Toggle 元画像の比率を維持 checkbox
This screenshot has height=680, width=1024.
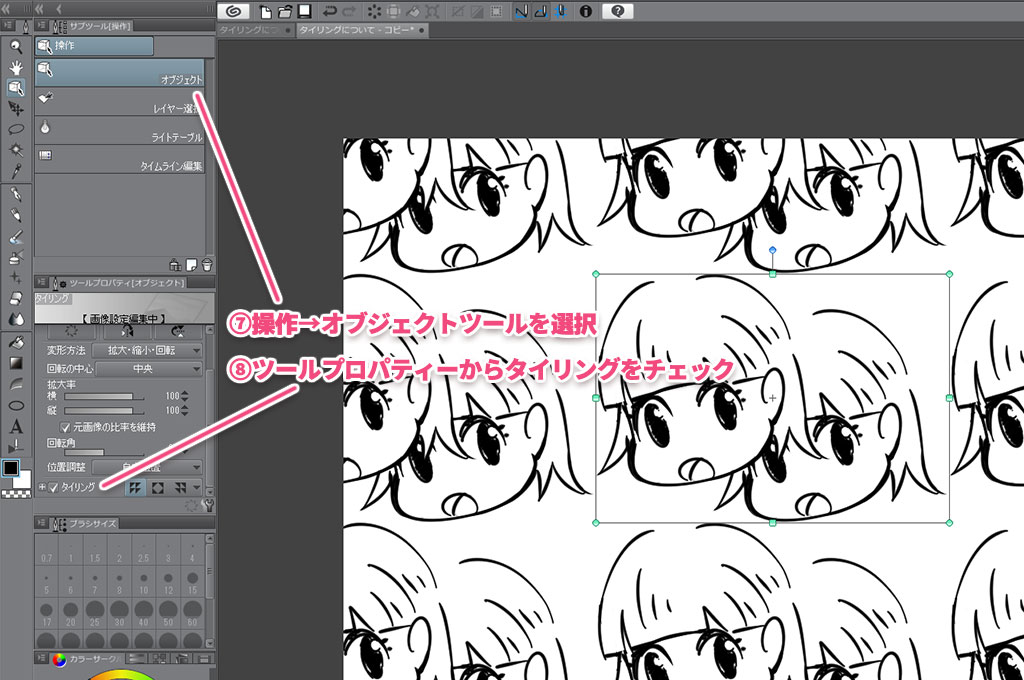(x=66, y=427)
